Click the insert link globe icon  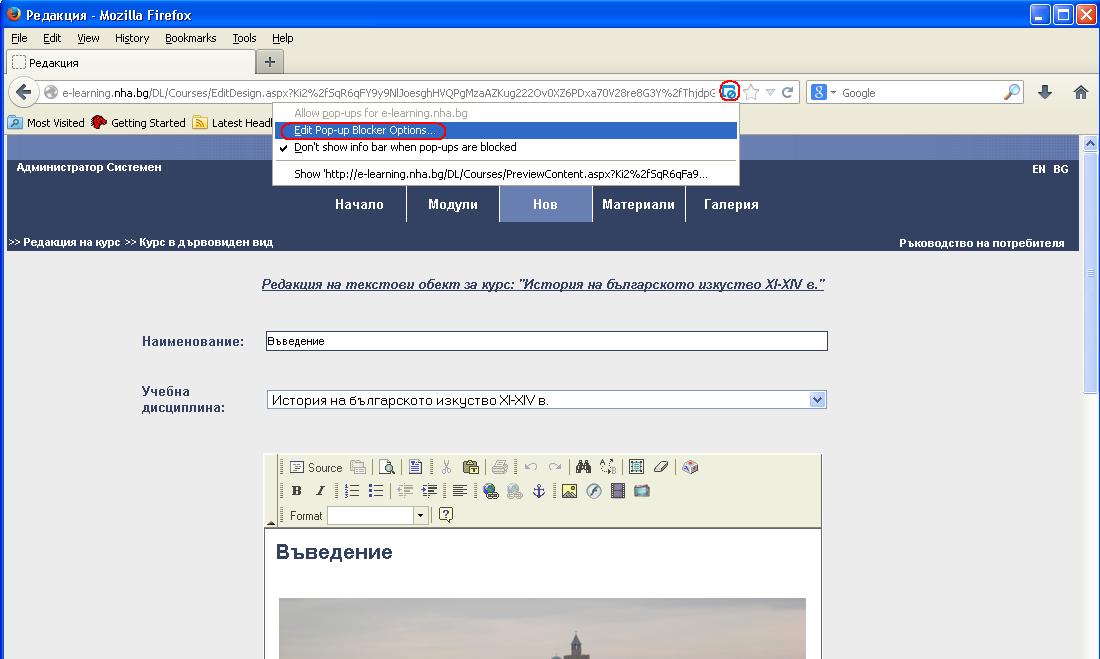point(490,491)
